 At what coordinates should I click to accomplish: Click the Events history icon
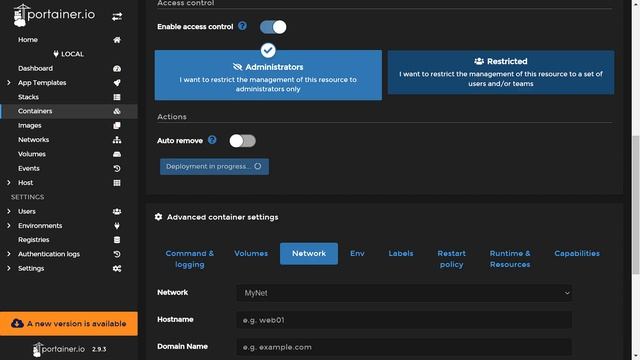[x=117, y=169]
